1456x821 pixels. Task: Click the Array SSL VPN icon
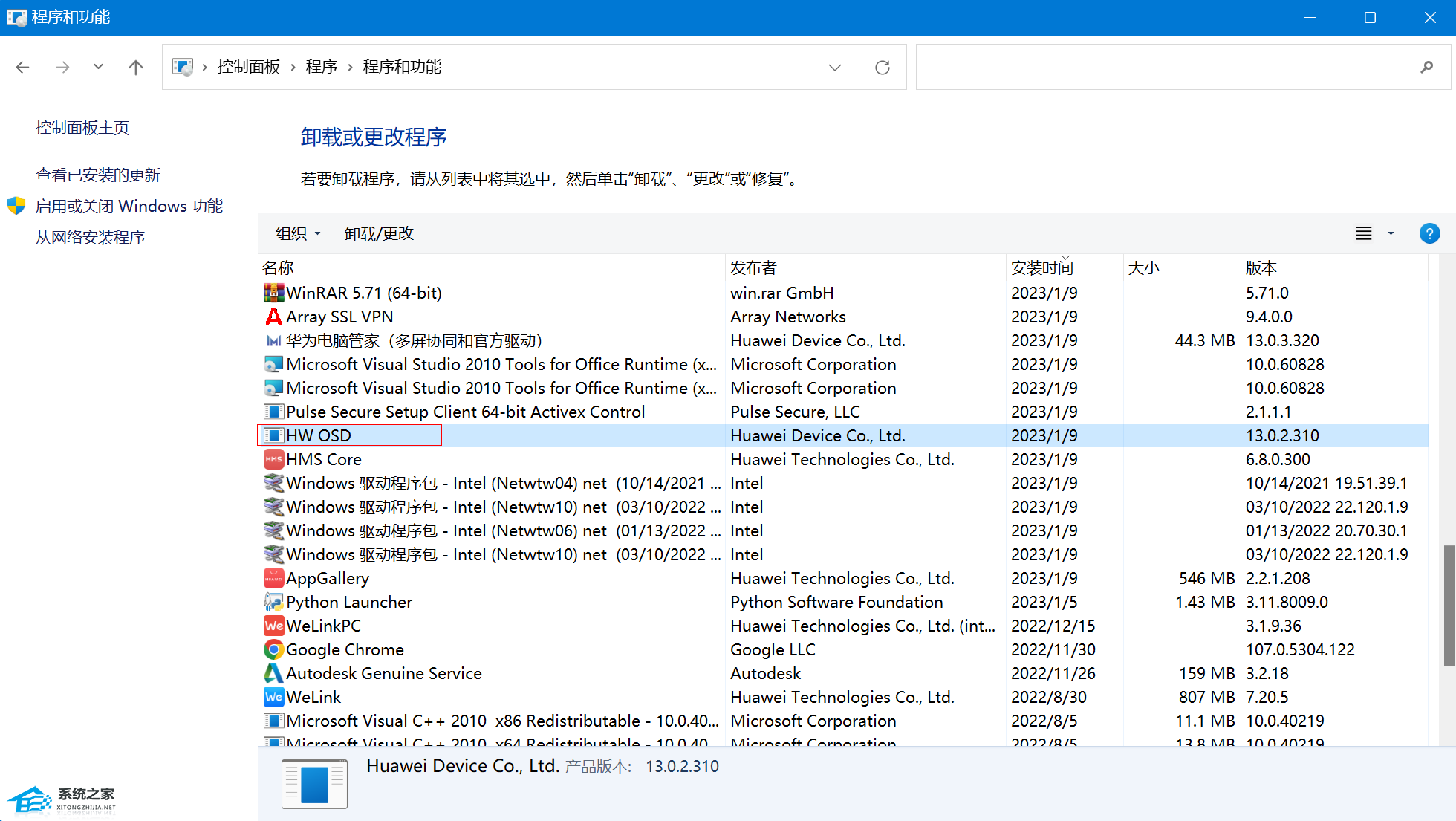click(x=273, y=317)
